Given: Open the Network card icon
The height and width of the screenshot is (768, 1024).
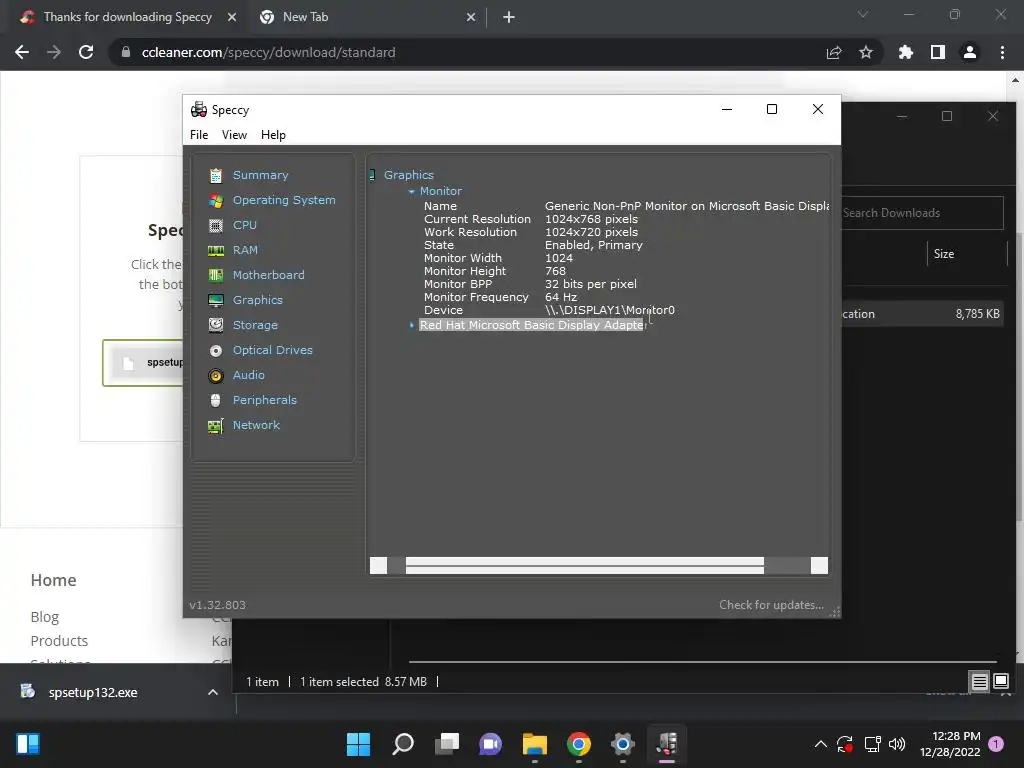Looking at the screenshot, I should click(216, 426).
